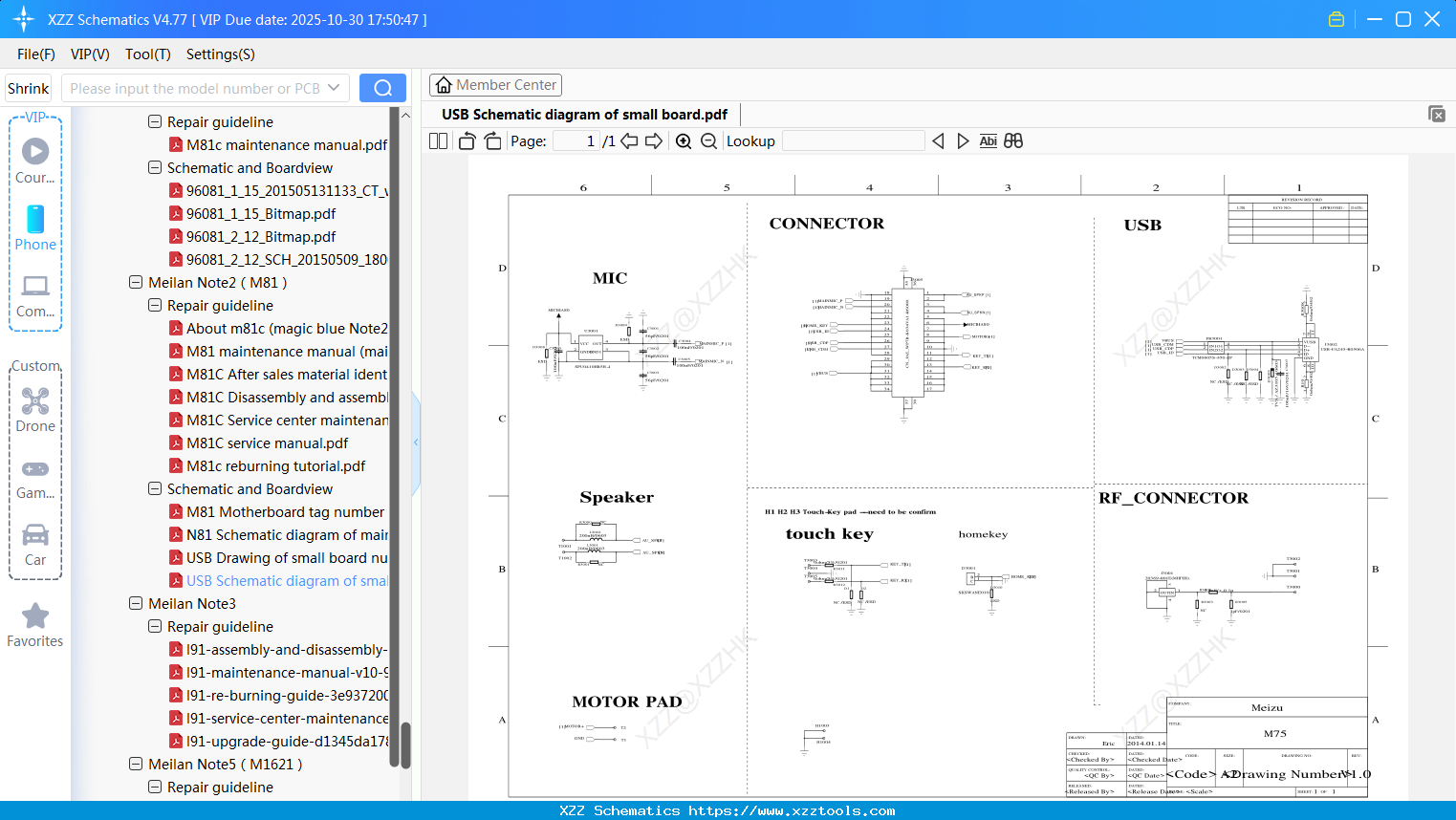This screenshot has width=1456, height=820.
Task: Click the Member Center button
Action: pyautogui.click(x=495, y=84)
